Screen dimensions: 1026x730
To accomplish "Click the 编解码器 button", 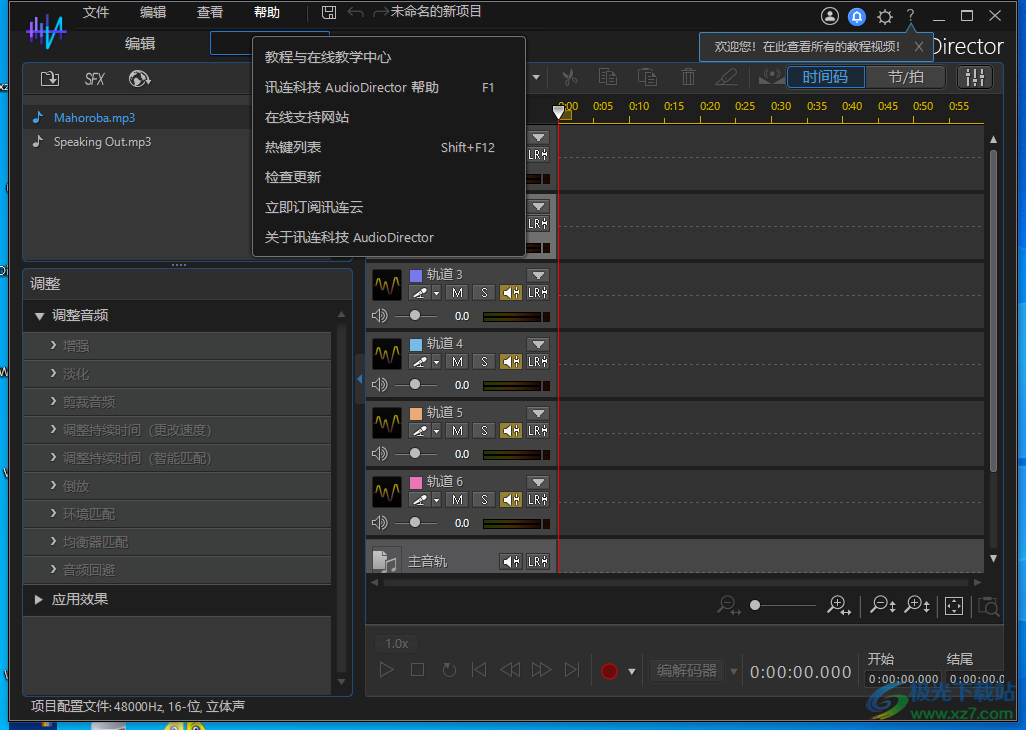I will 687,671.
